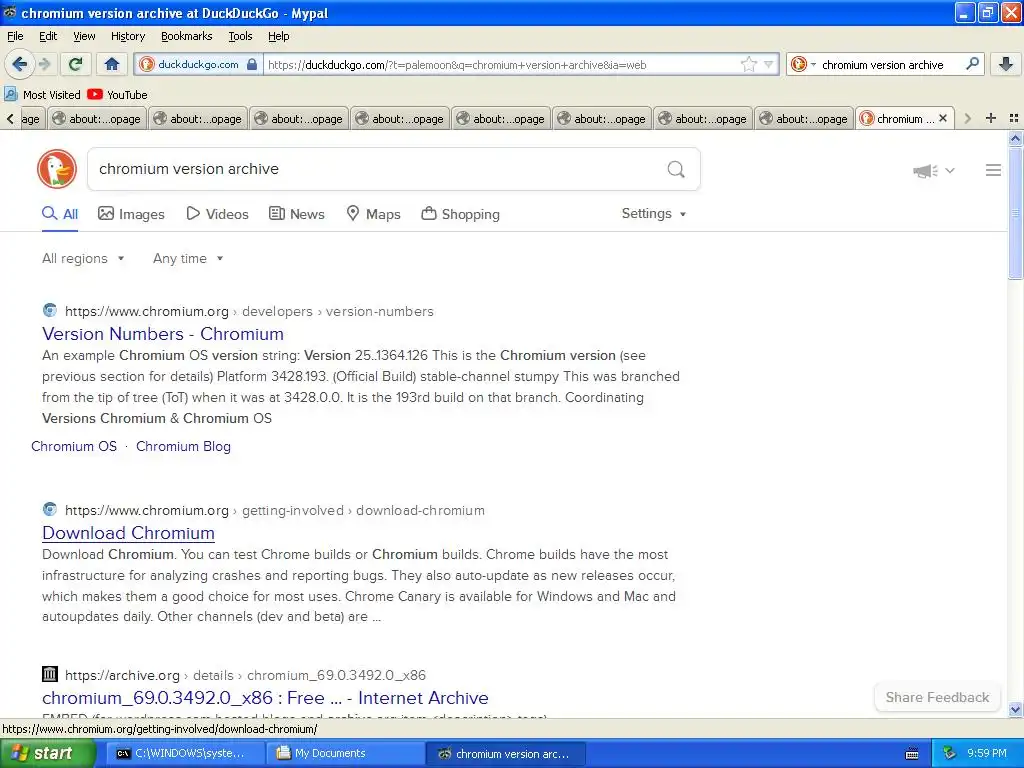Viewport: 1024px width, 768px height.
Task: Click the search magnifier in DuckDuckGo box
Action: pos(676,170)
